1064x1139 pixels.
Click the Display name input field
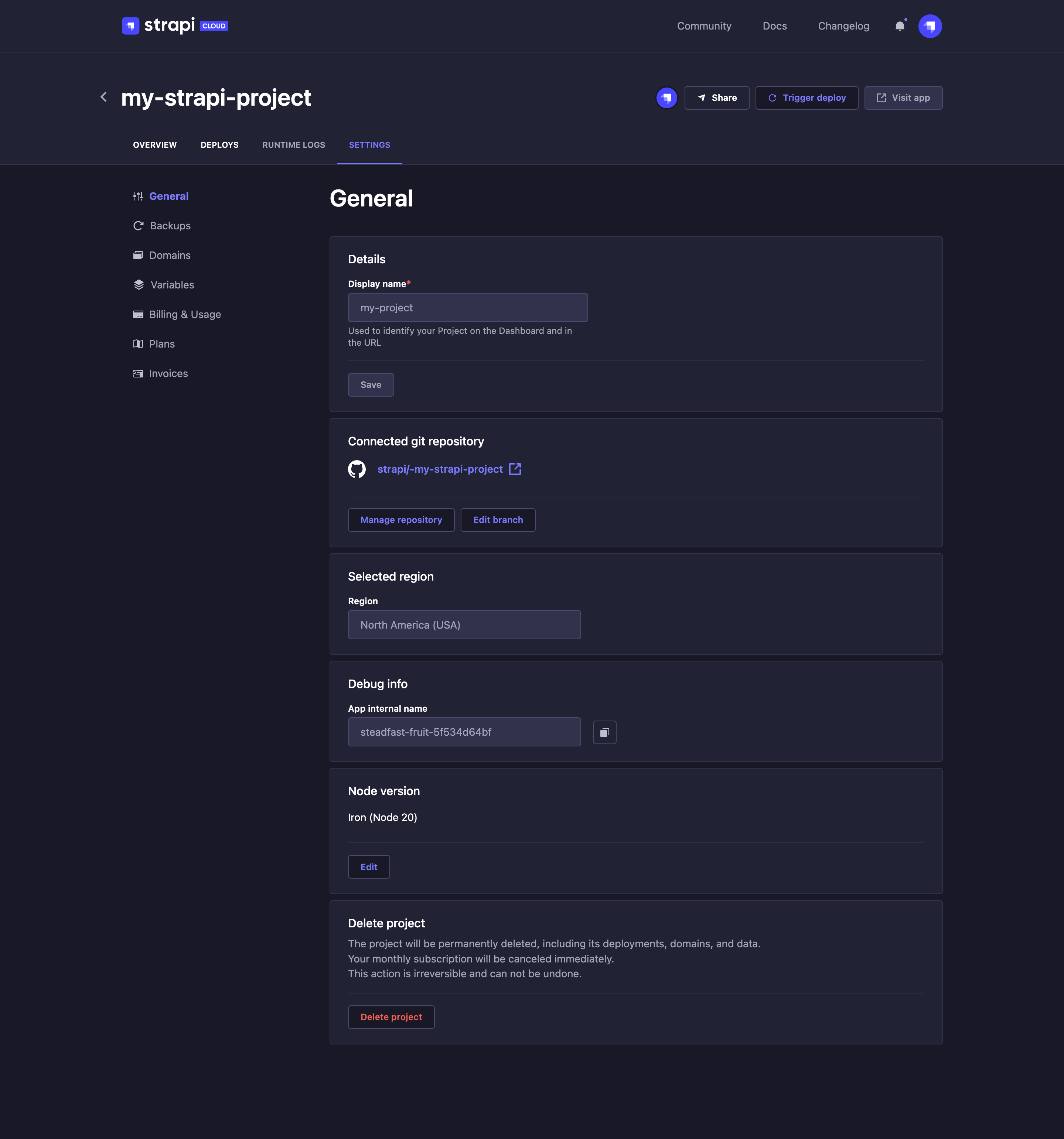(x=467, y=307)
